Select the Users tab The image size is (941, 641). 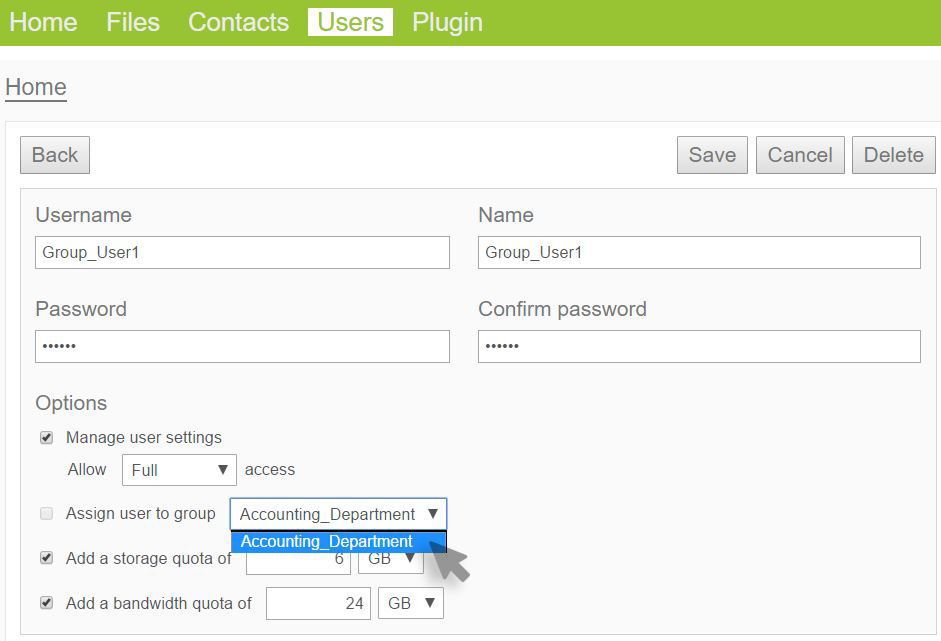350,22
